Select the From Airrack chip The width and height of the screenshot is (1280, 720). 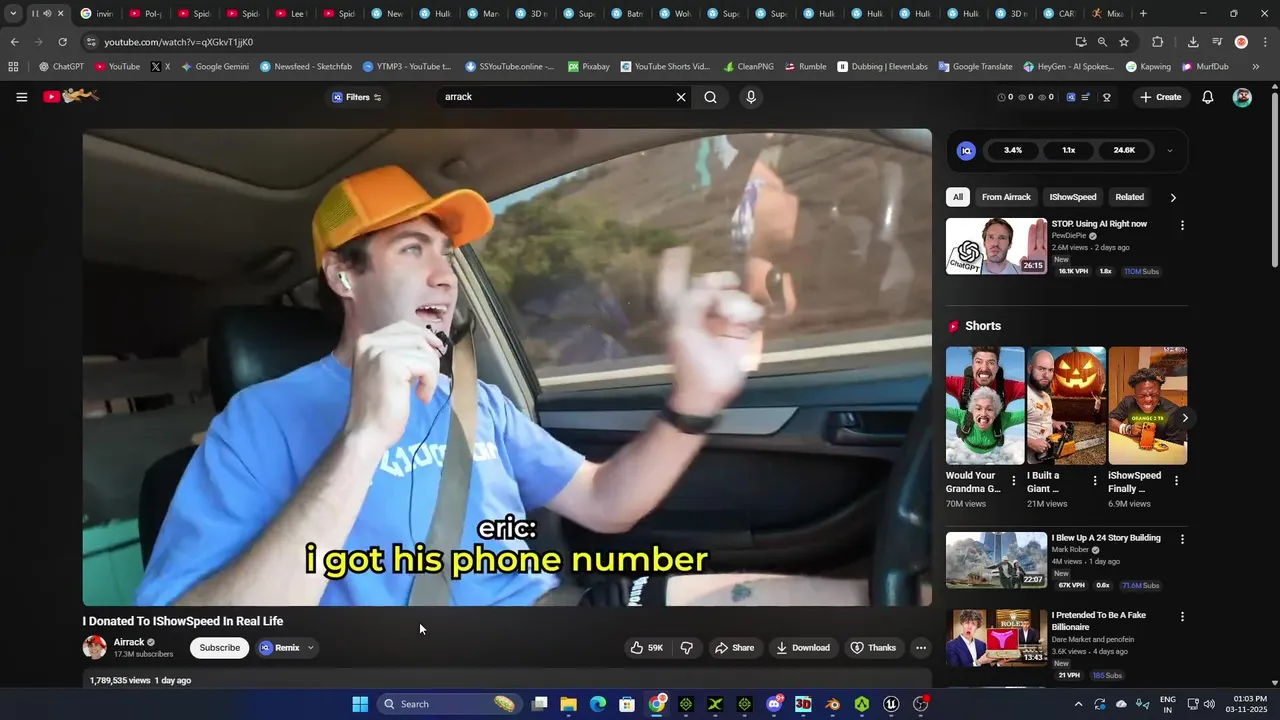click(1006, 197)
